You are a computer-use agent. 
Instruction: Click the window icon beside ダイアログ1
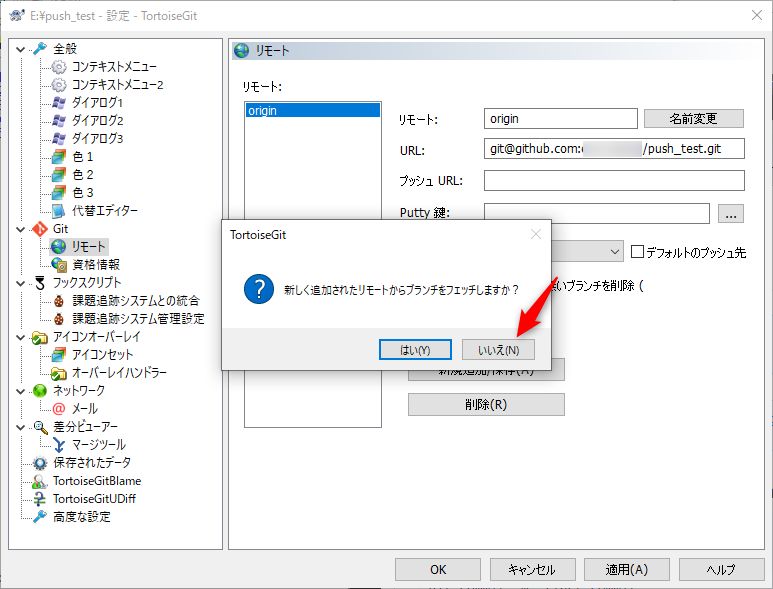click(x=59, y=103)
